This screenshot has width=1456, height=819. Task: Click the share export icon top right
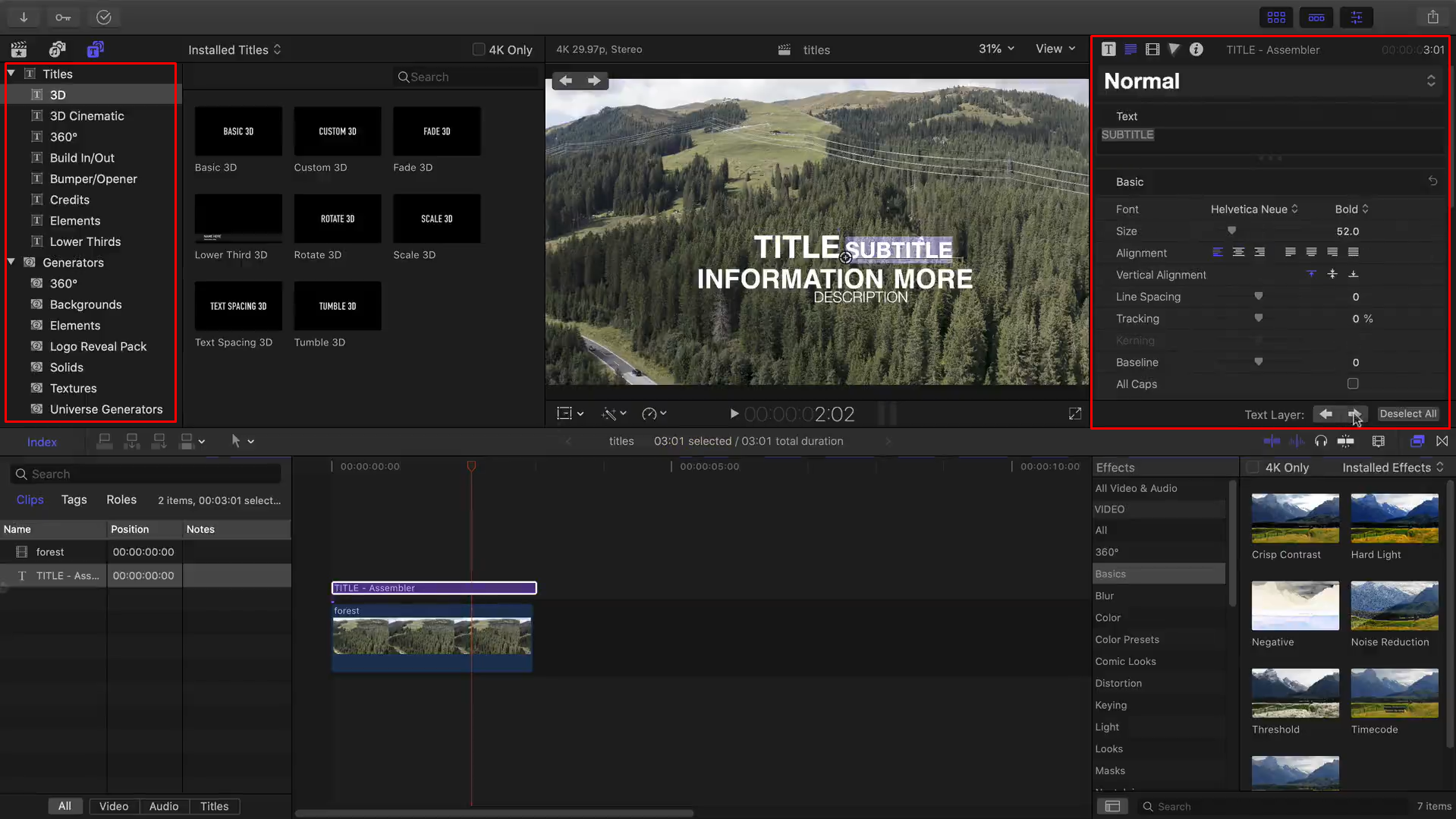point(1432,17)
